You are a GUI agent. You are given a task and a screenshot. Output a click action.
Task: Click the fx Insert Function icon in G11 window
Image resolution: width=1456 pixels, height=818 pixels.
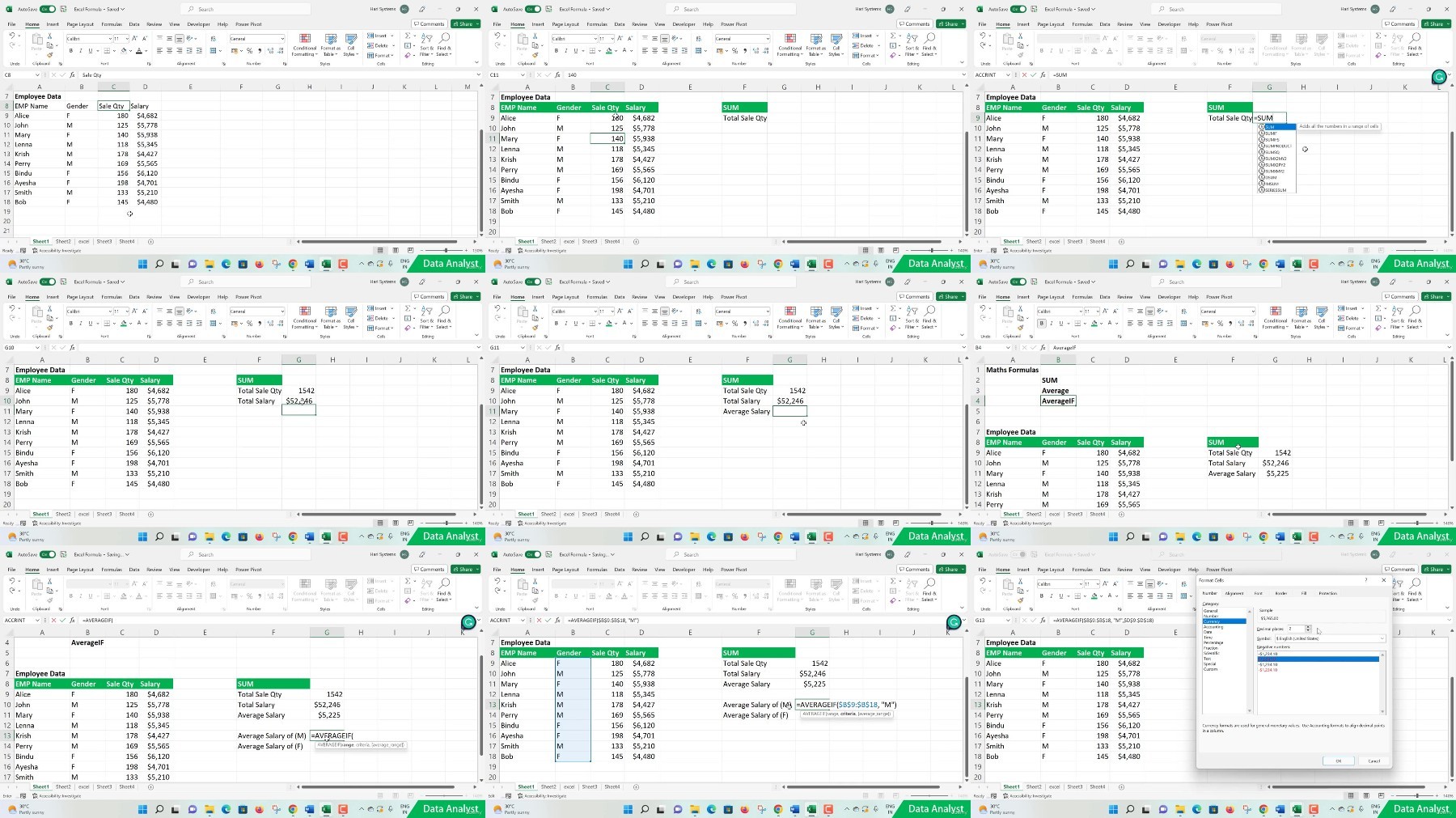pyautogui.click(x=557, y=347)
